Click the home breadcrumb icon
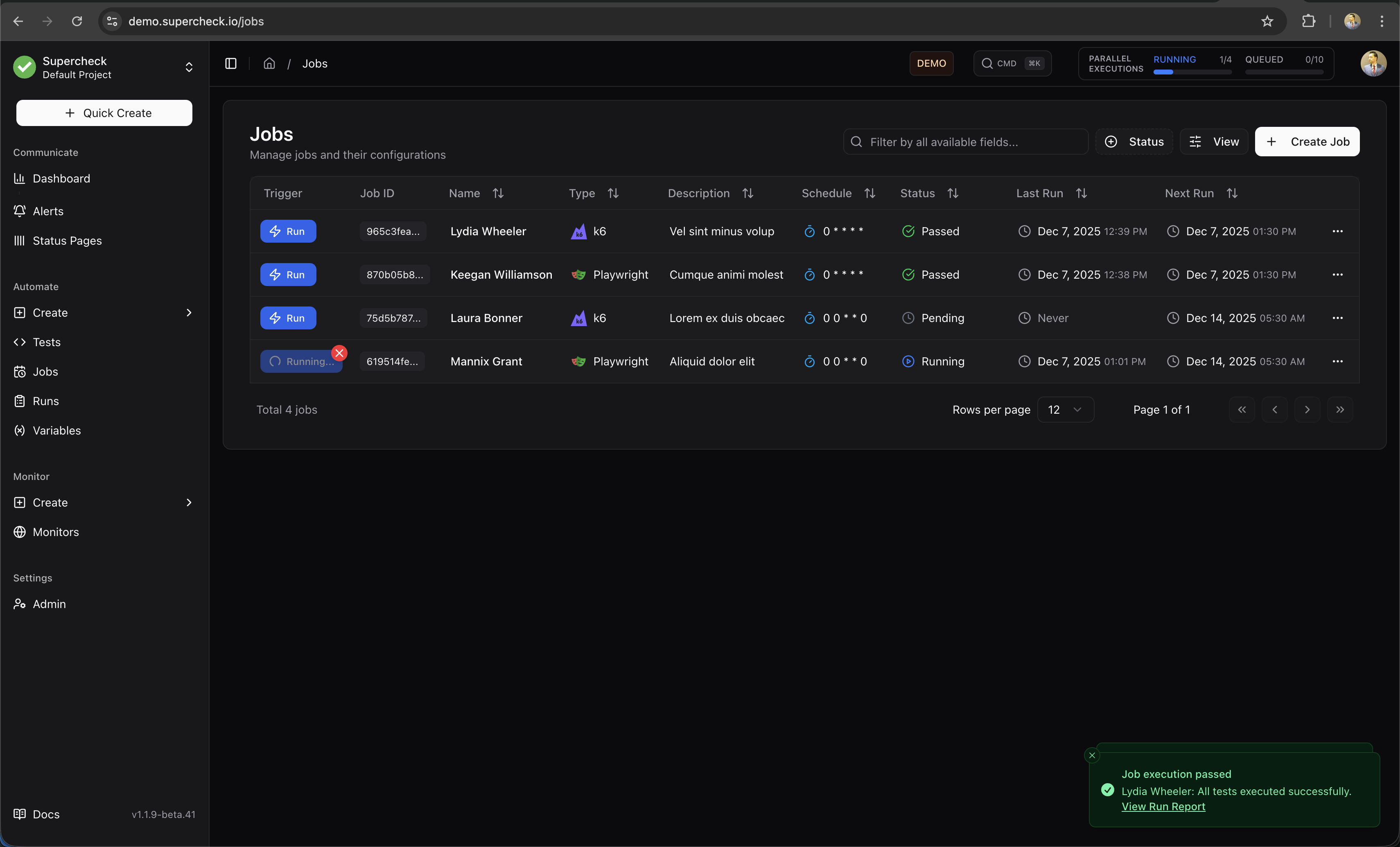This screenshot has width=1400, height=847. point(269,63)
